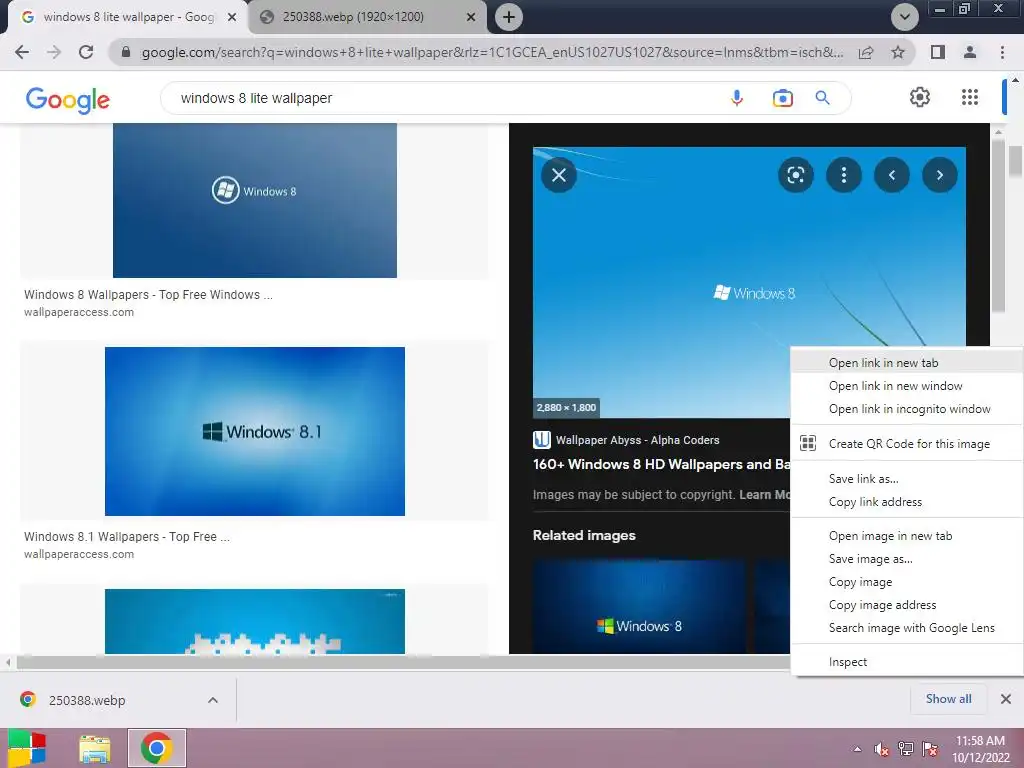Open Chrome's three-dot menu
The height and width of the screenshot is (768, 1024).
click(x=1002, y=52)
